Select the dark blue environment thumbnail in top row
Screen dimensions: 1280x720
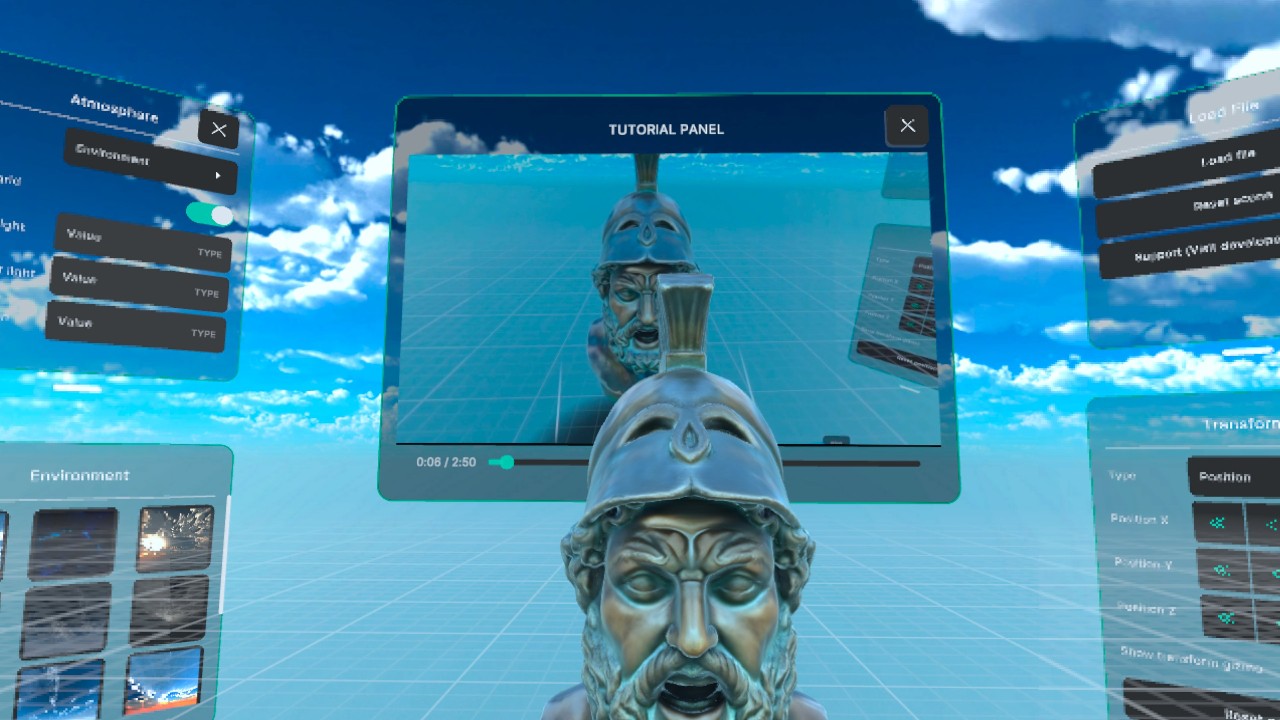tap(73, 543)
